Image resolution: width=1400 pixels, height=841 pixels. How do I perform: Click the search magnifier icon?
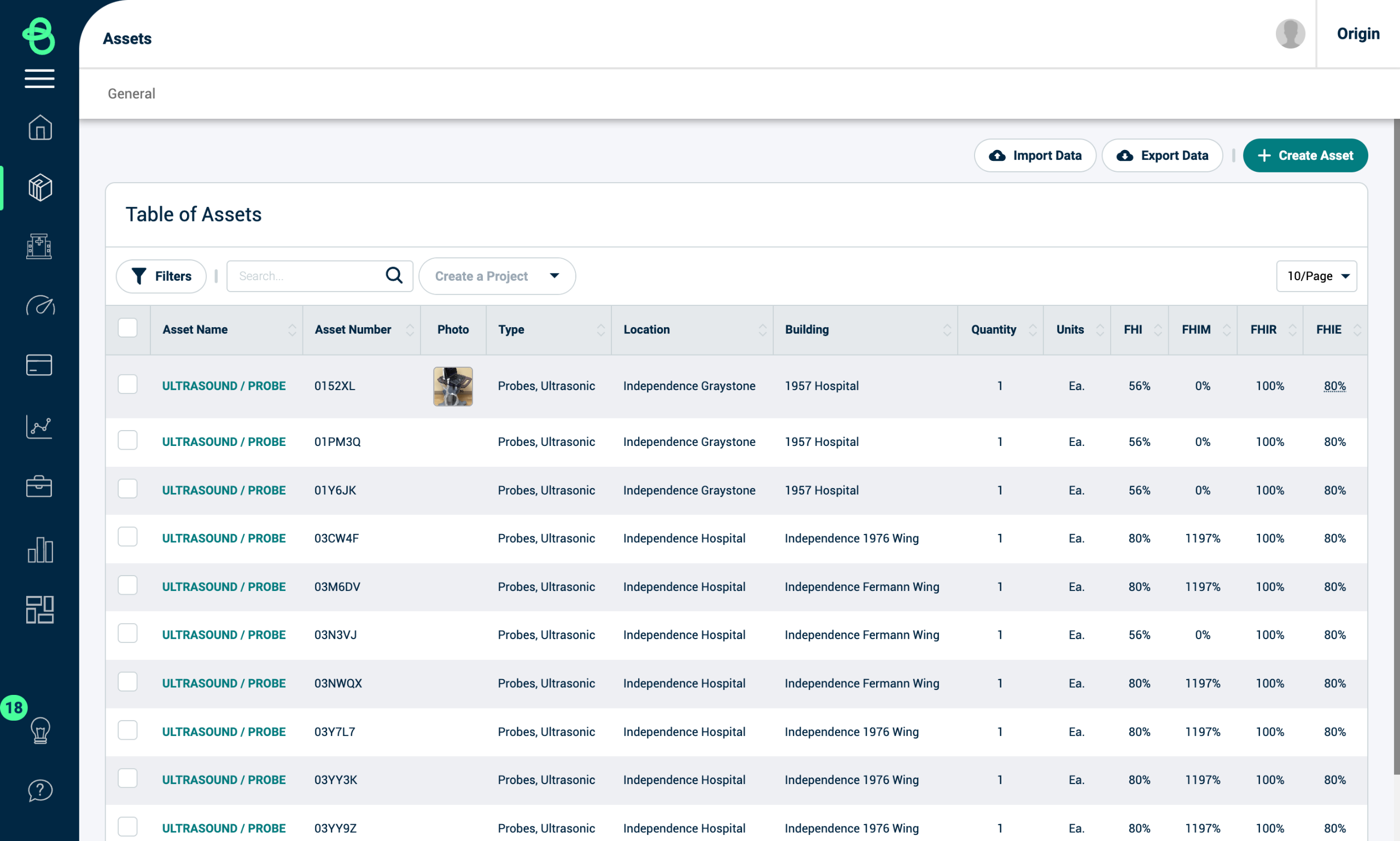pos(394,275)
